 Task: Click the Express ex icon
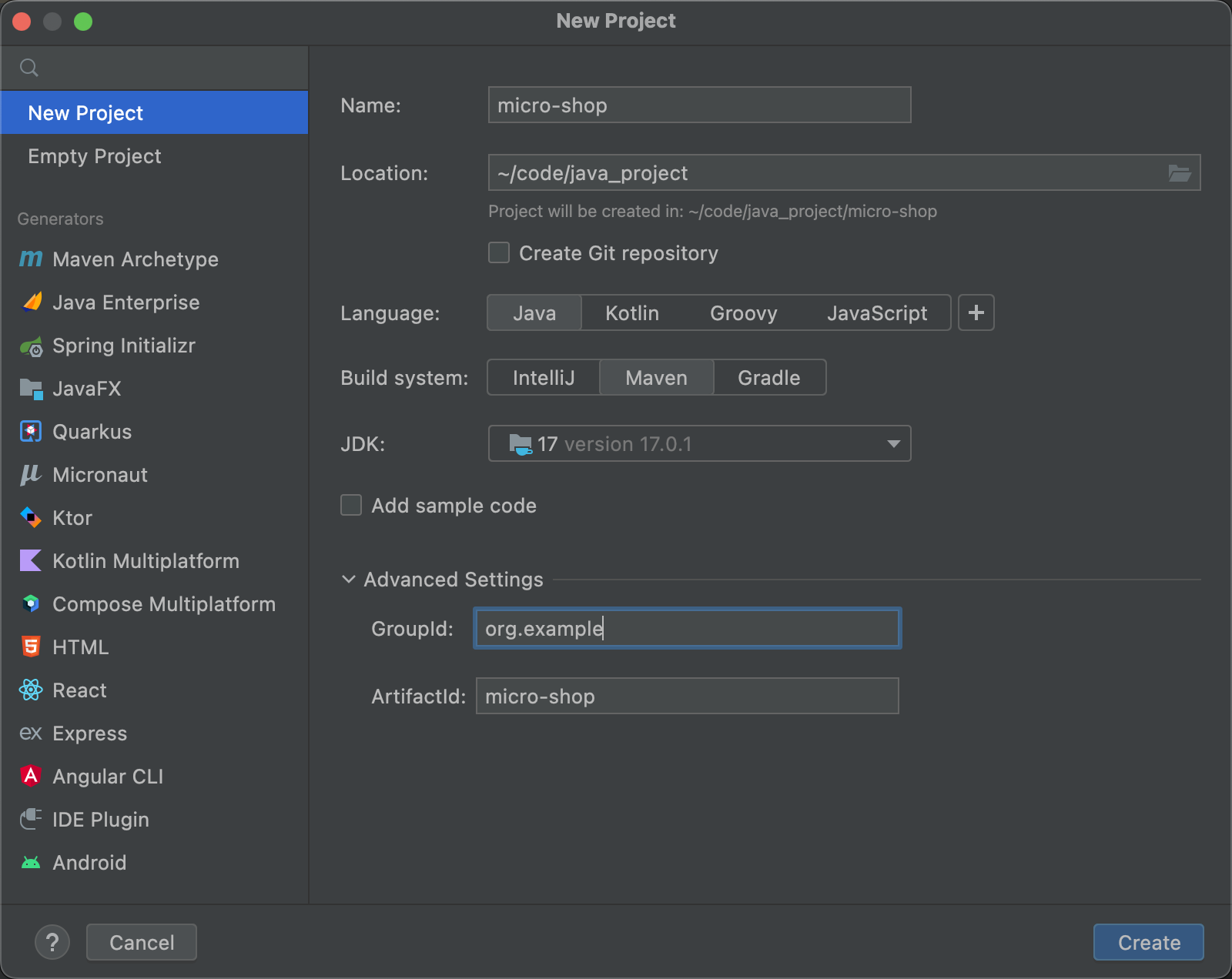coord(31,733)
